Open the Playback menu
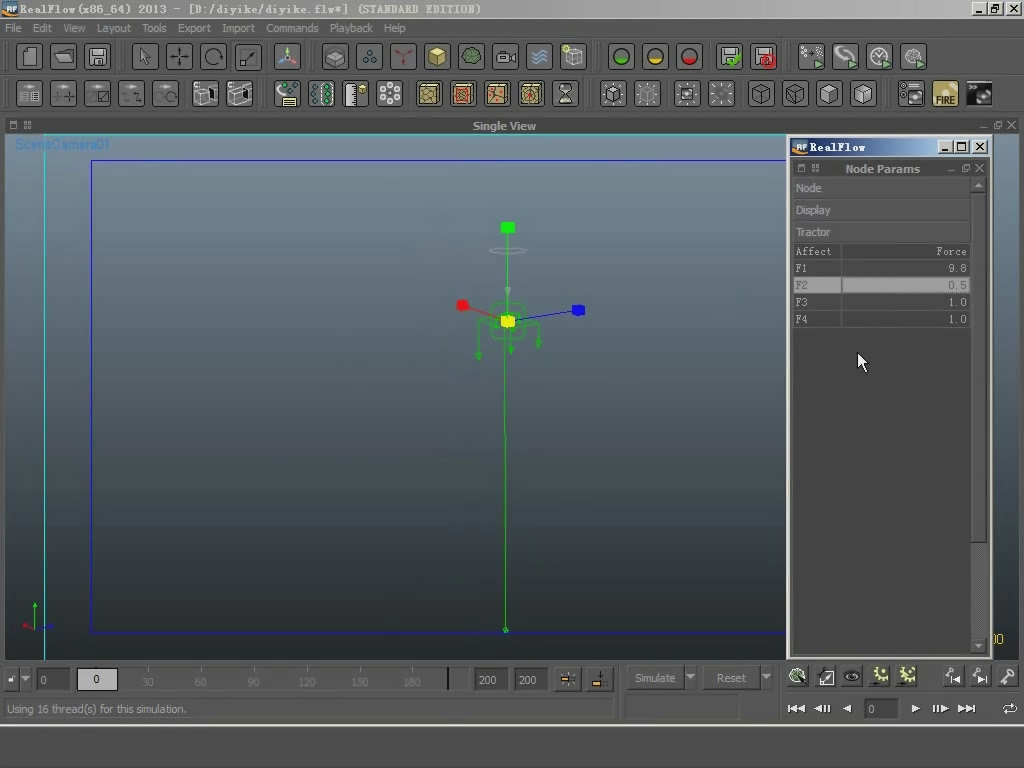Viewport: 1024px width, 768px height. 351,28
